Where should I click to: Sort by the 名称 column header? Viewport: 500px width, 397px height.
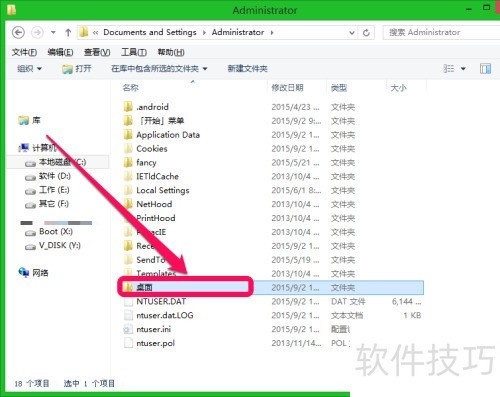point(130,88)
